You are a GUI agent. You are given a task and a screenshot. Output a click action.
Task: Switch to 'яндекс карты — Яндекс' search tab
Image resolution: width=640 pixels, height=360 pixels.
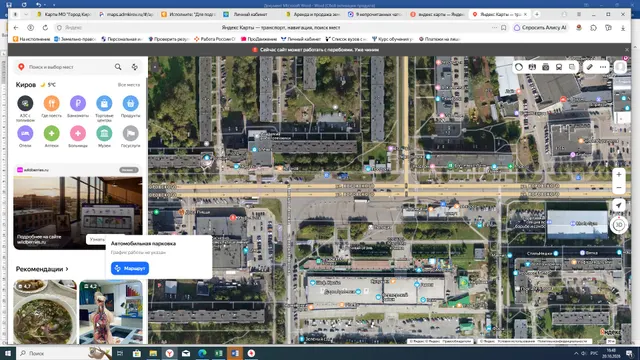(x=438, y=14)
